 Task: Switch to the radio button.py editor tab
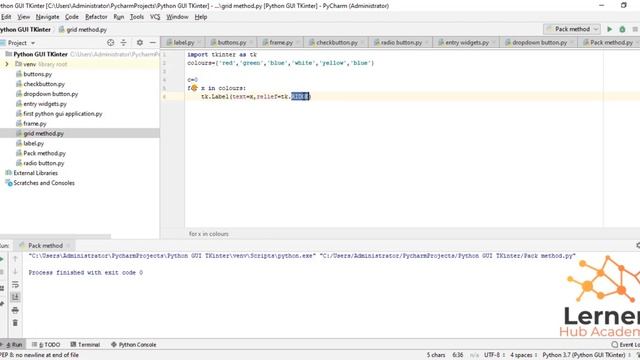[x=401, y=42]
